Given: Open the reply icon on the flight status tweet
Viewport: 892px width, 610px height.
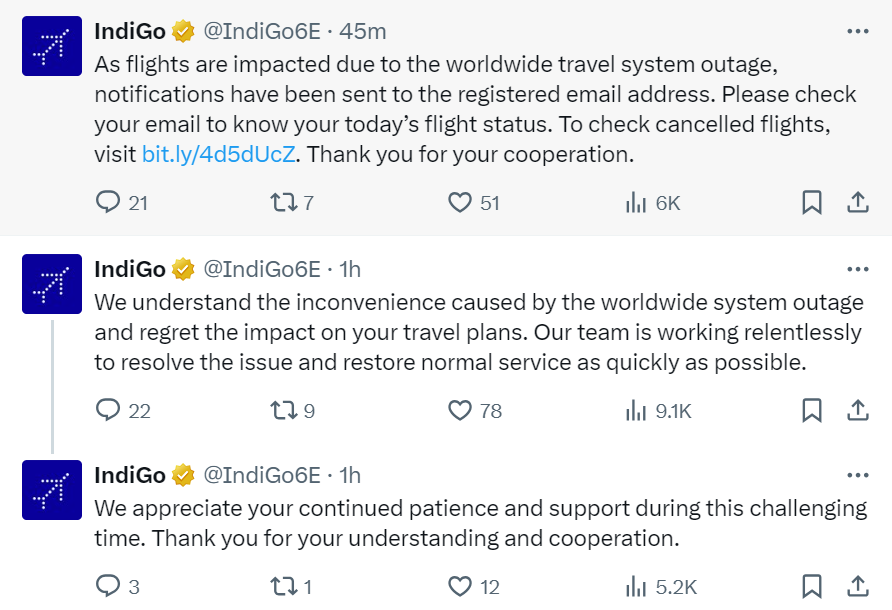Looking at the screenshot, I should [108, 202].
